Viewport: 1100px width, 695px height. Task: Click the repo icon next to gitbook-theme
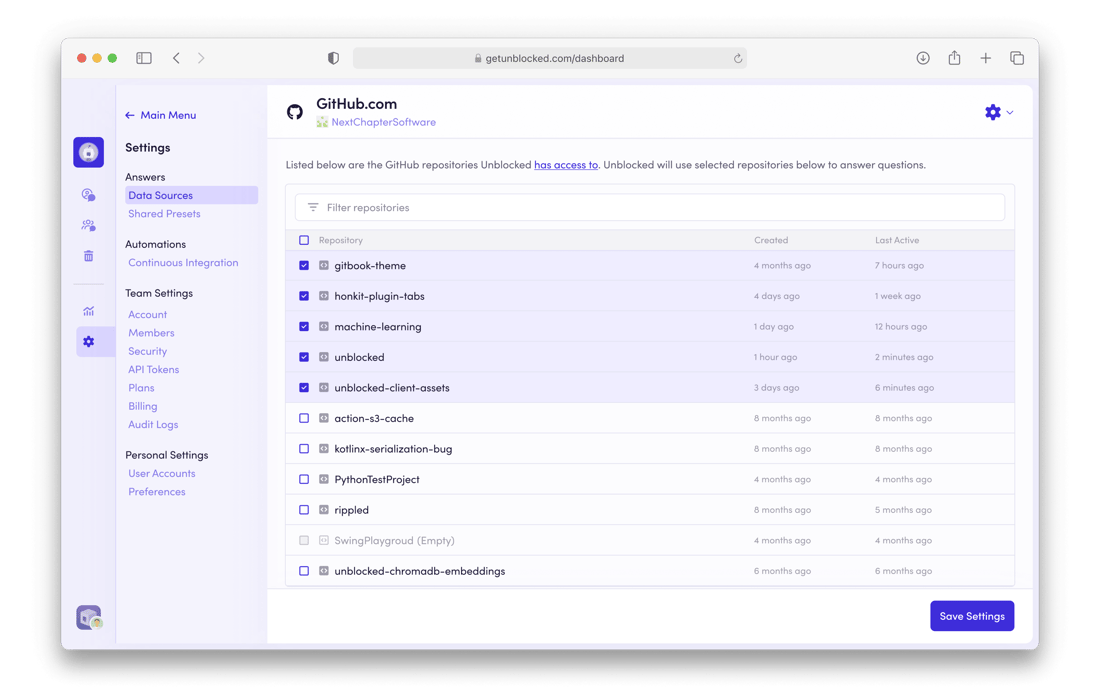324,266
